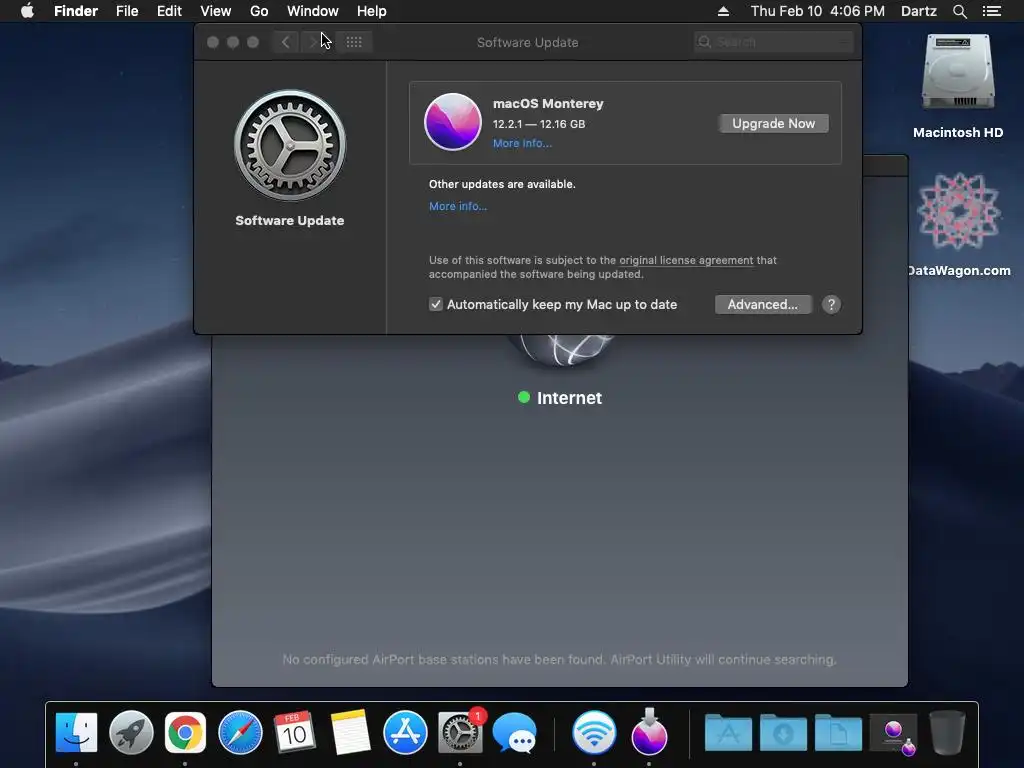
Task: Click the Software Update gear icon
Action: coord(290,145)
